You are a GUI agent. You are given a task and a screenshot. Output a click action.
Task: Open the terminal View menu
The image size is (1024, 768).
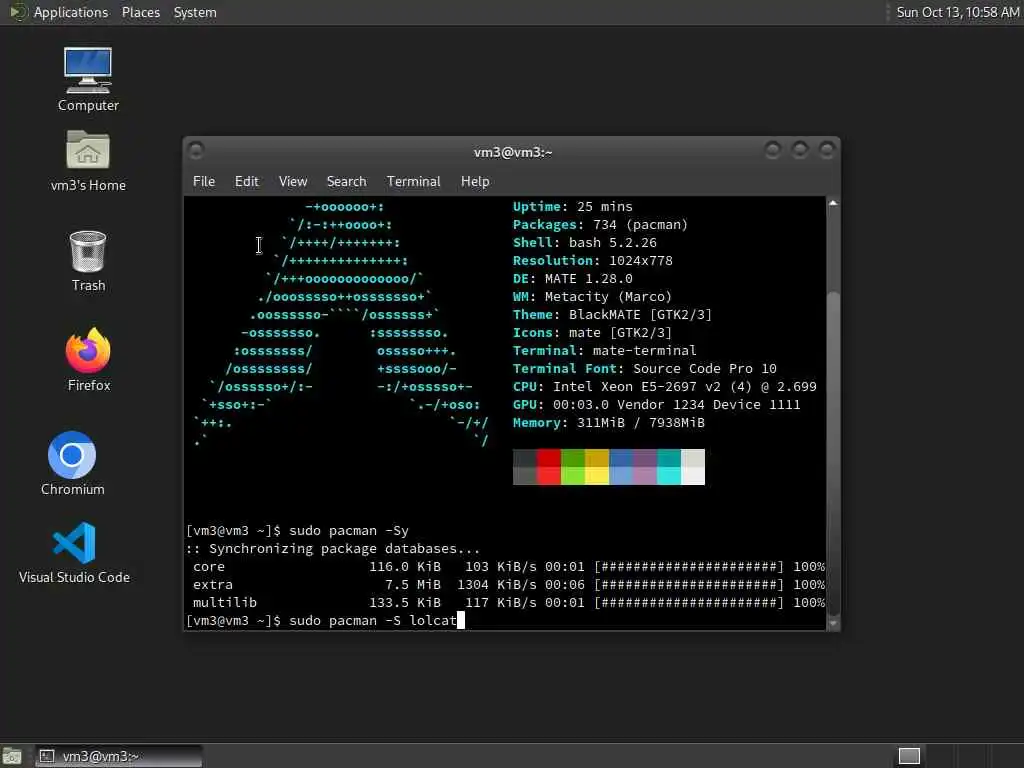tap(293, 182)
